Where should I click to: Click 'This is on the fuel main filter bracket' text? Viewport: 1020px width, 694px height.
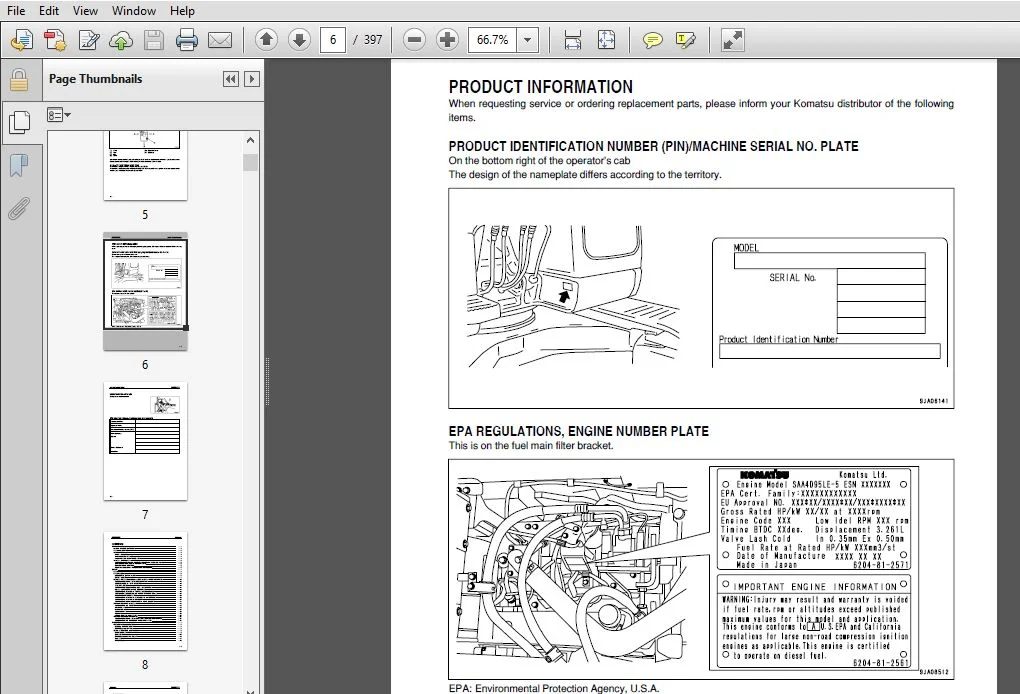(x=531, y=446)
